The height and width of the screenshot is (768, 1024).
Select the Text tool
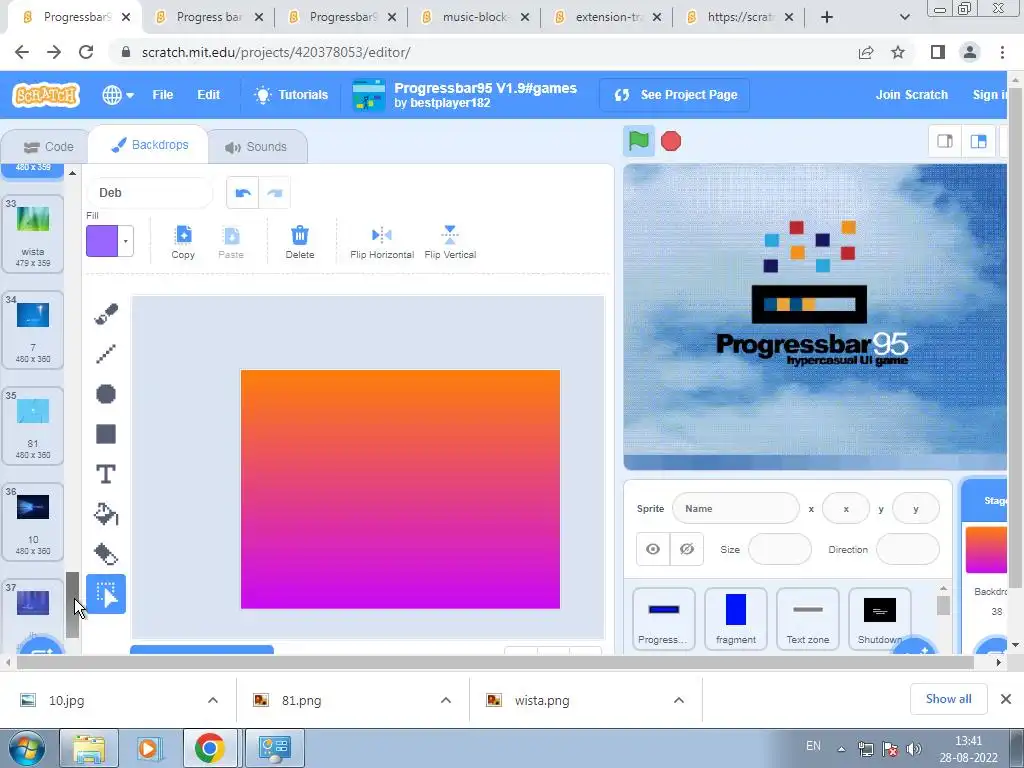pos(106,474)
